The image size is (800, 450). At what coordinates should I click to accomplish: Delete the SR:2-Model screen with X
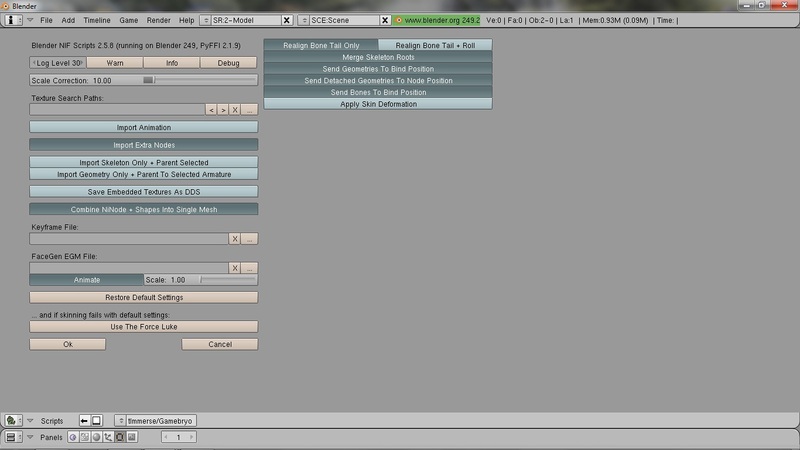pyautogui.click(x=287, y=20)
